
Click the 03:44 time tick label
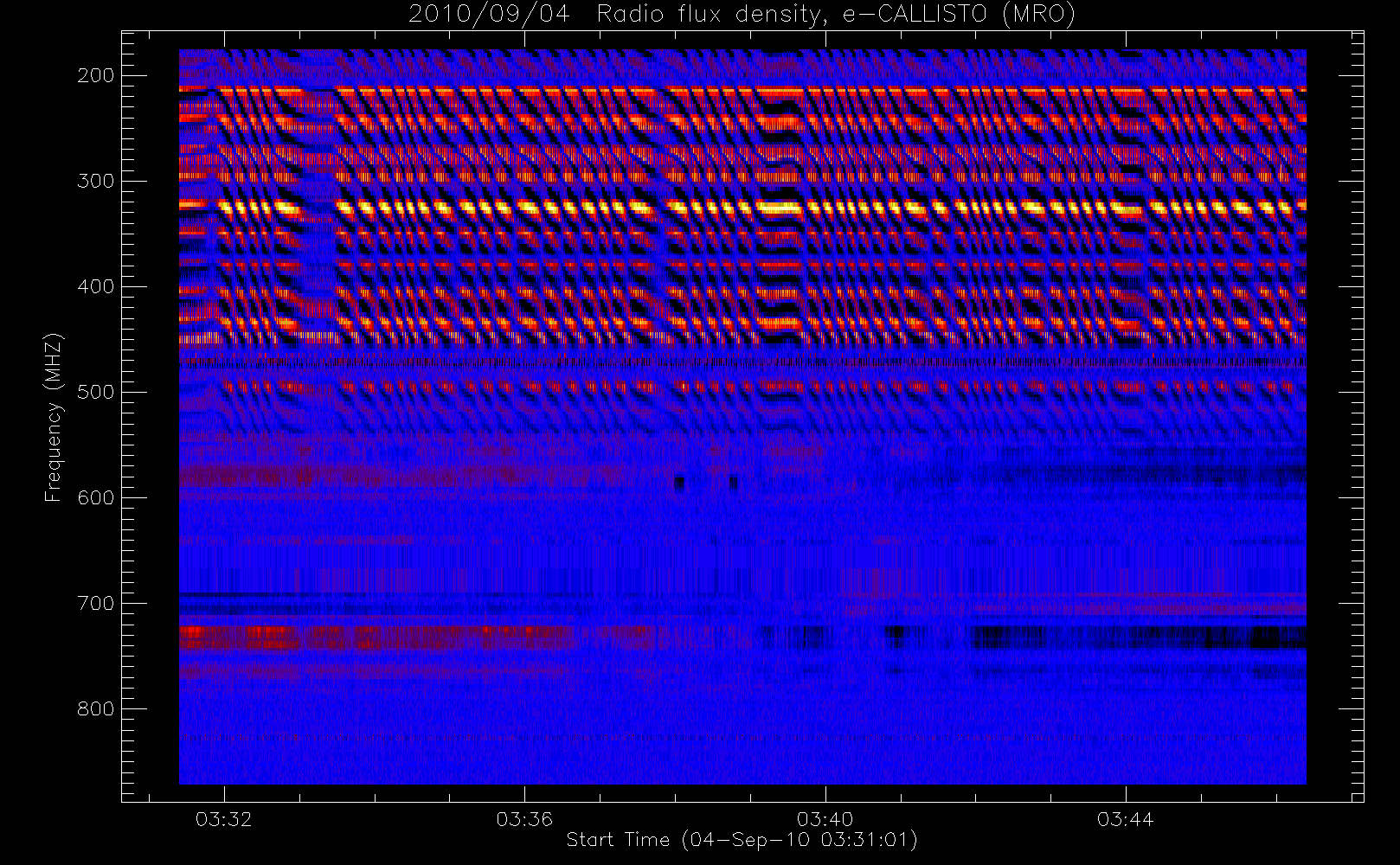pos(1126,819)
